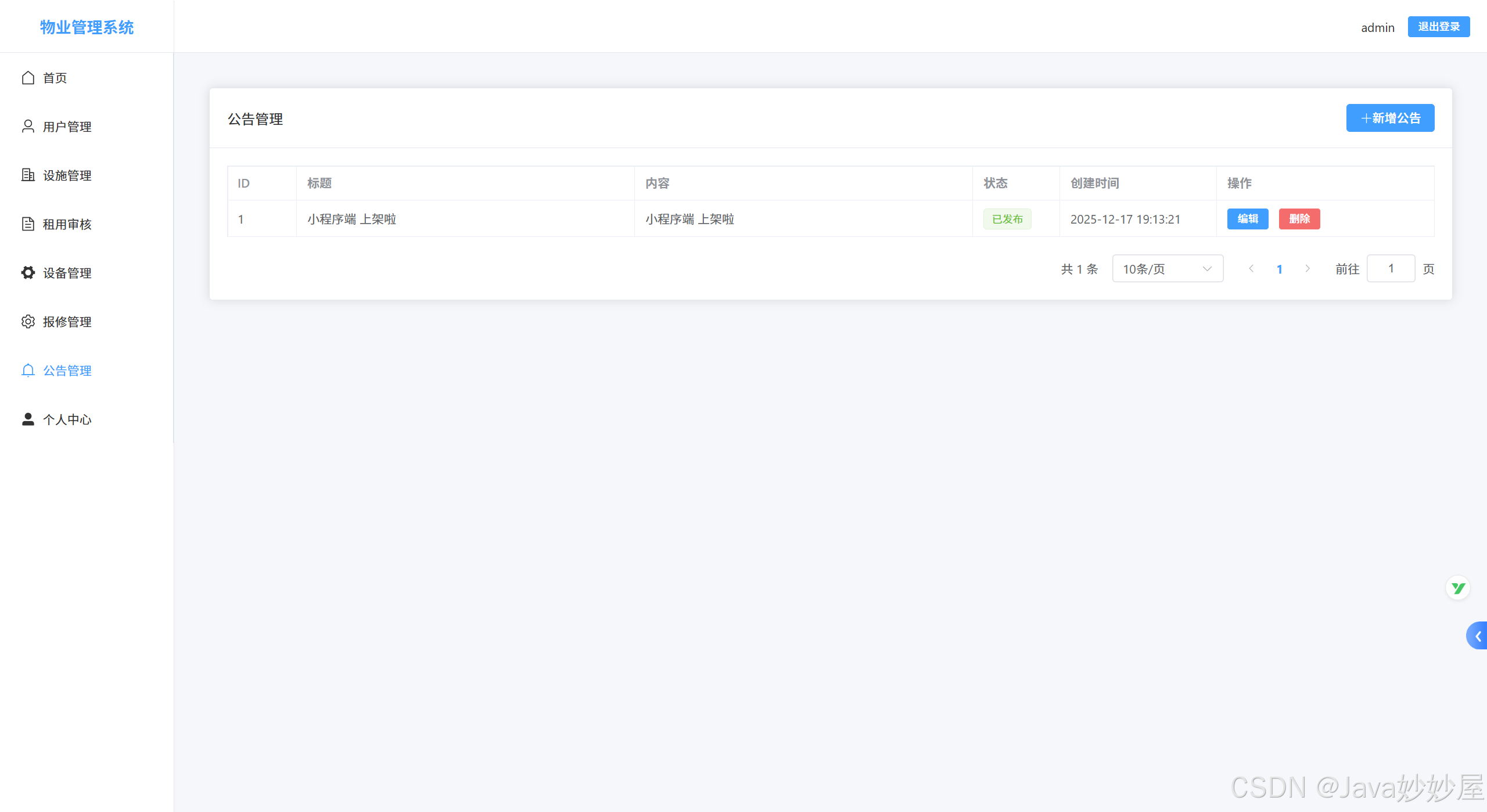This screenshot has width=1487, height=812.
Task: Click the building icon for 设施管理
Action: (x=28, y=175)
